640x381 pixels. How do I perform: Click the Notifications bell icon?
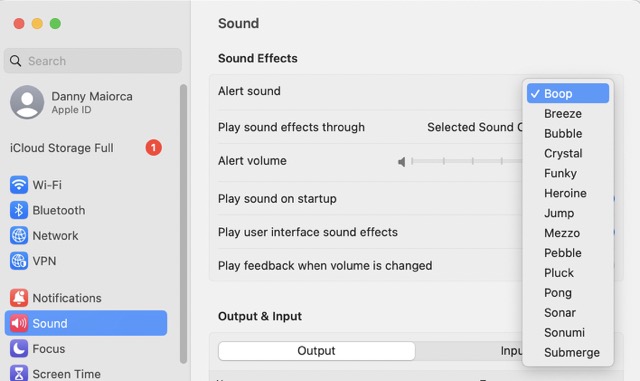pyautogui.click(x=19, y=298)
